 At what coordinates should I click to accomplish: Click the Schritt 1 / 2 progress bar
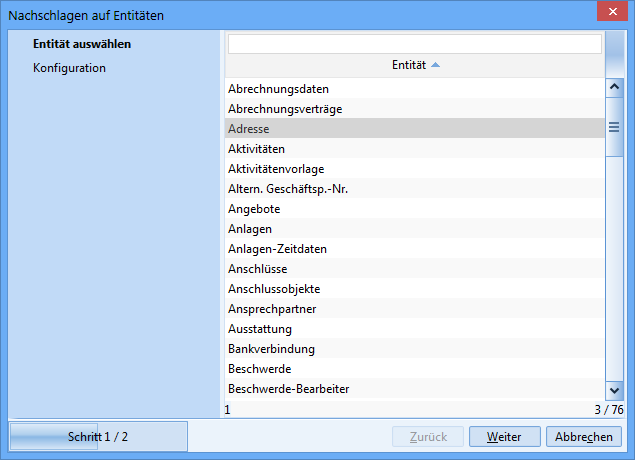tap(98, 437)
